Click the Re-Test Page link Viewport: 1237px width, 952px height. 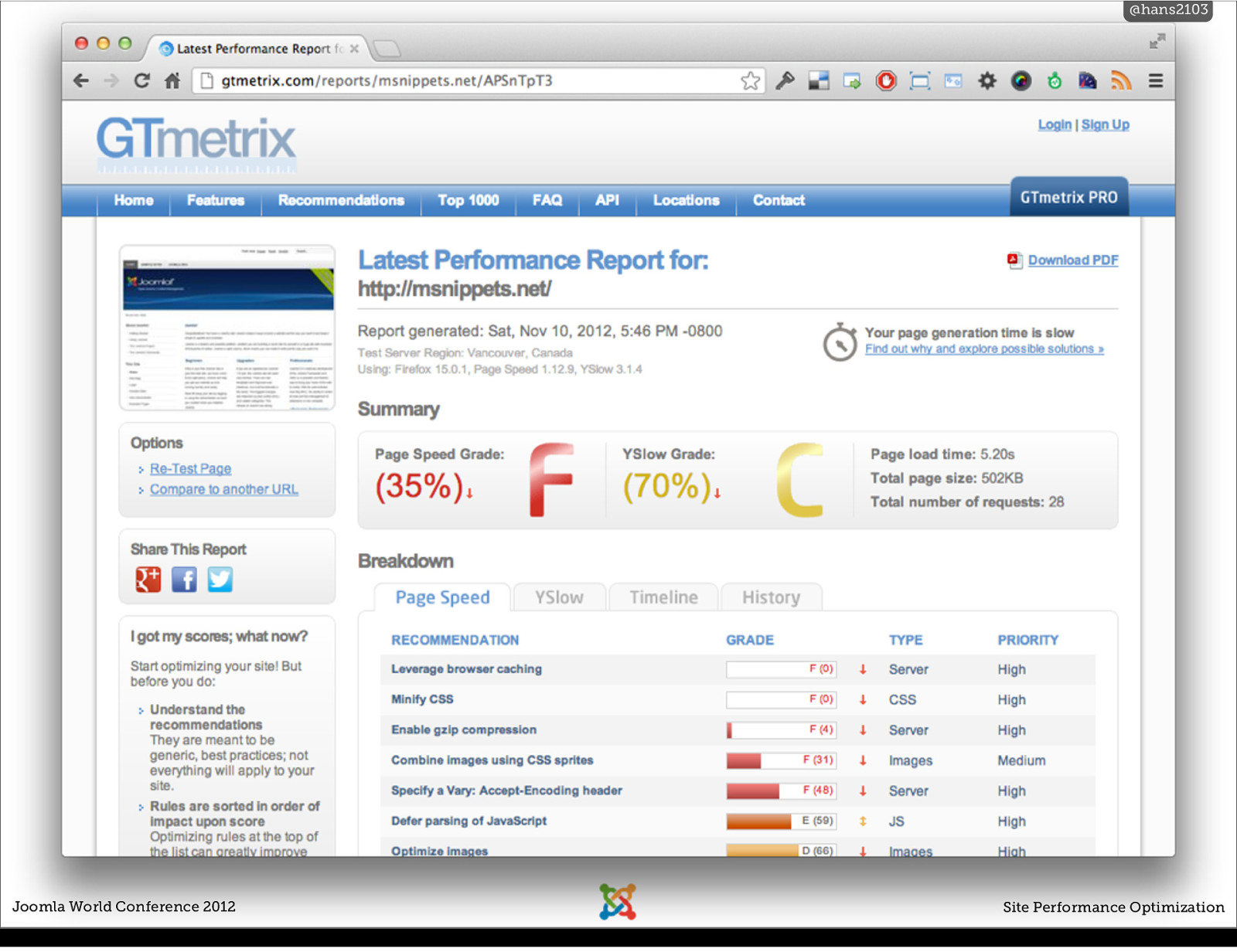point(190,469)
